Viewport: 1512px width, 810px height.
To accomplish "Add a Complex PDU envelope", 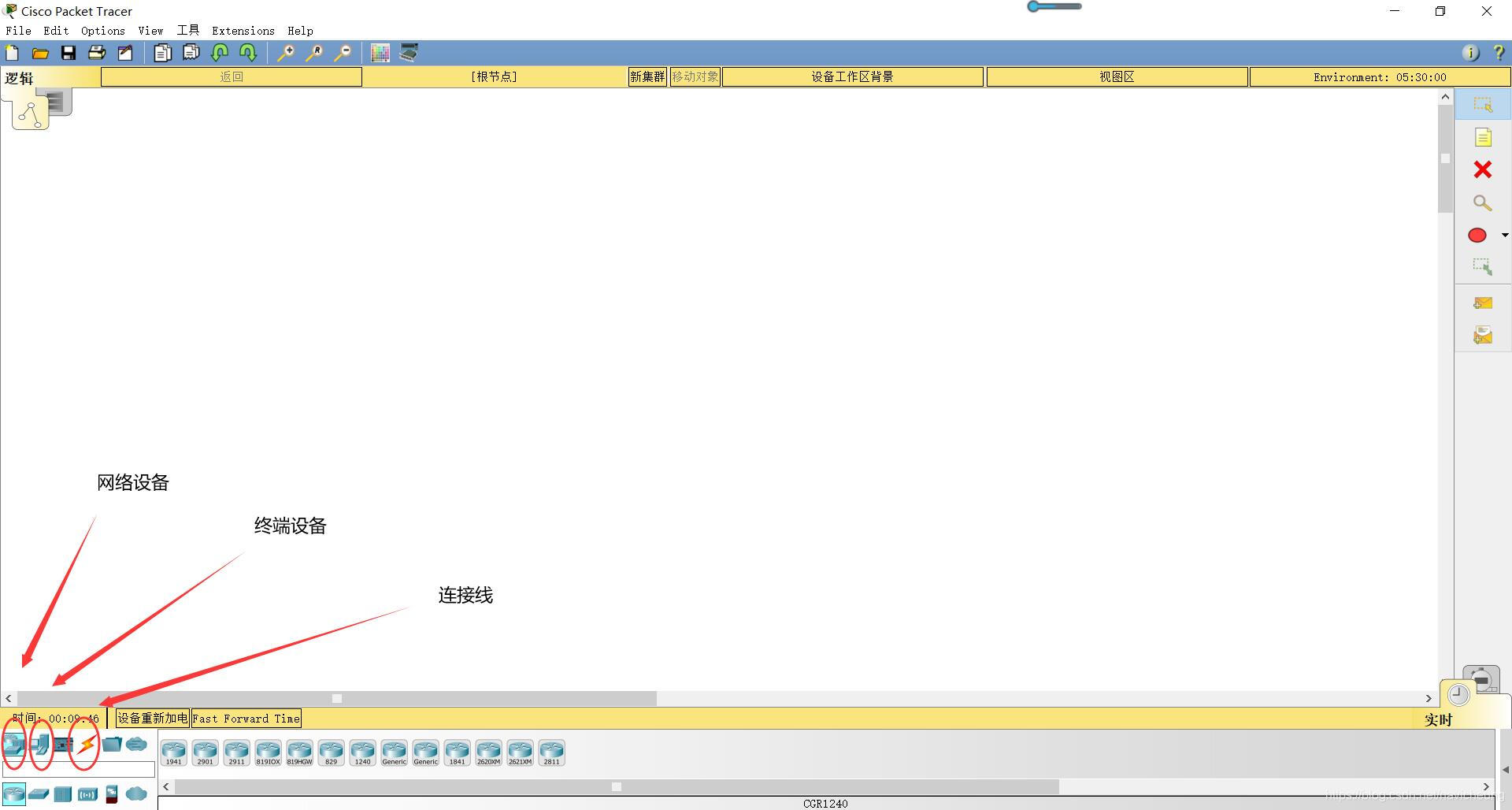I will (1483, 336).
